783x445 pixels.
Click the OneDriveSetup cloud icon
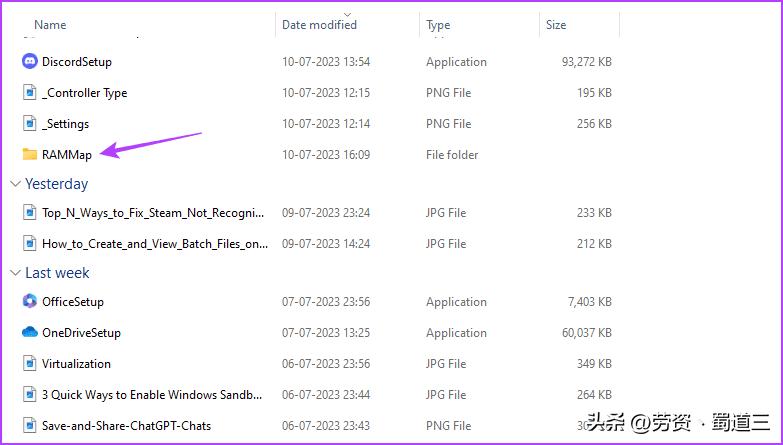click(x=30, y=332)
